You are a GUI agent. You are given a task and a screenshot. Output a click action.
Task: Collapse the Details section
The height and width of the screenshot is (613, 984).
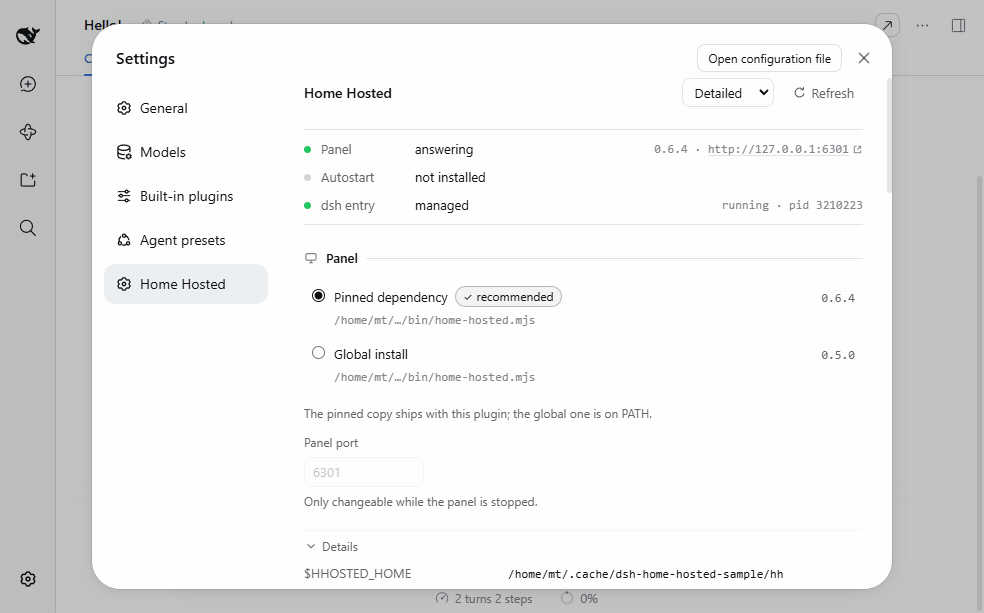(x=332, y=546)
